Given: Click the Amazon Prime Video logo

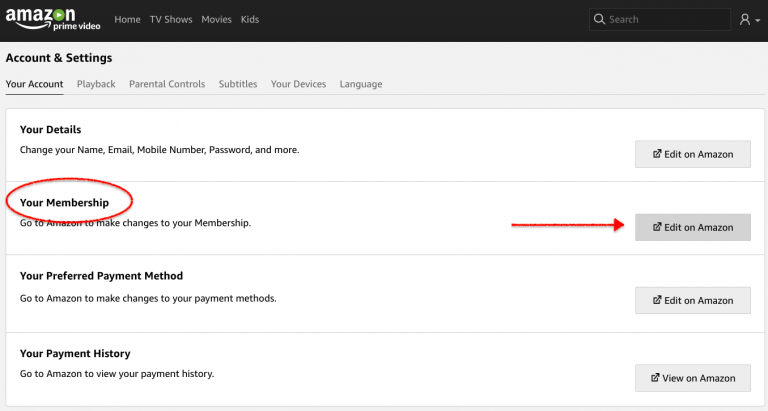Looking at the screenshot, I should point(53,20).
